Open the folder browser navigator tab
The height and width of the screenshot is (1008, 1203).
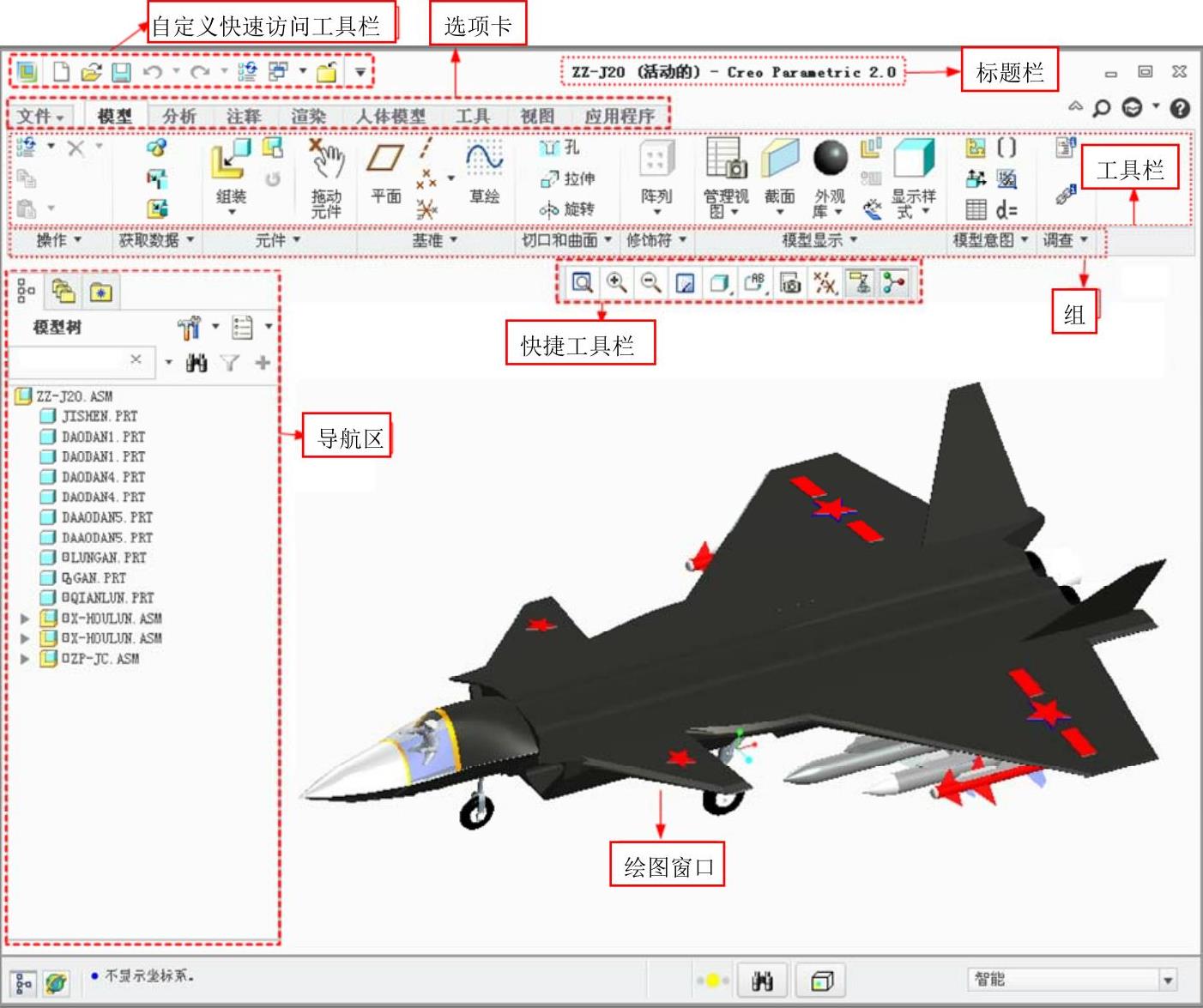click(63, 292)
